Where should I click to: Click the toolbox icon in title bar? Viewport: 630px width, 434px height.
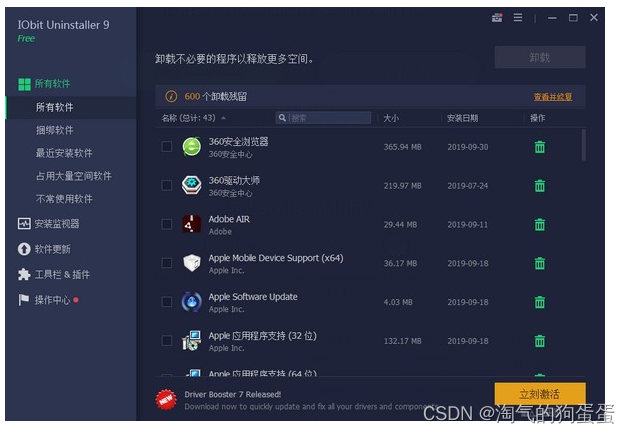(497, 18)
